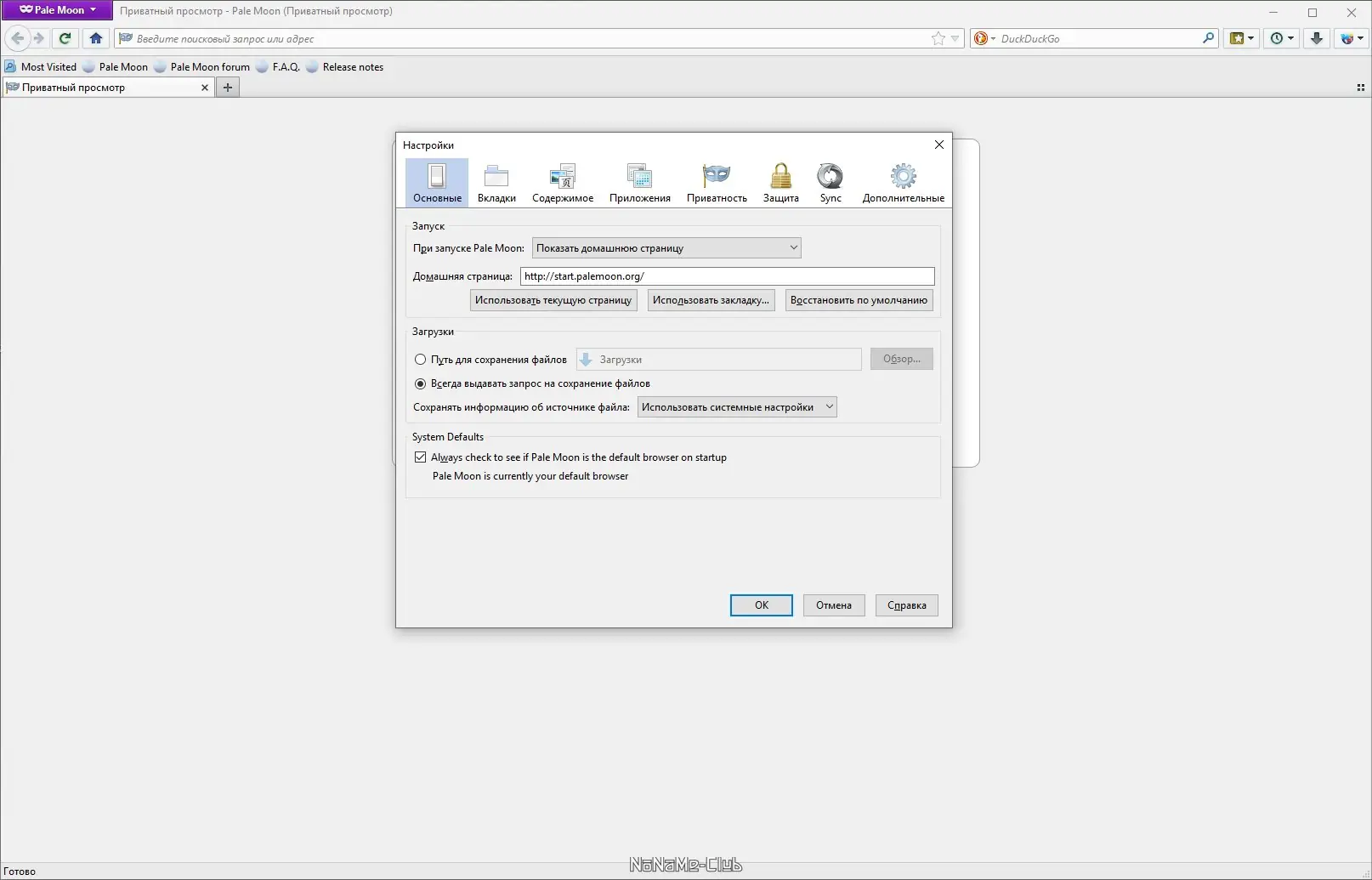Switch to the Основные settings tab

(x=437, y=183)
